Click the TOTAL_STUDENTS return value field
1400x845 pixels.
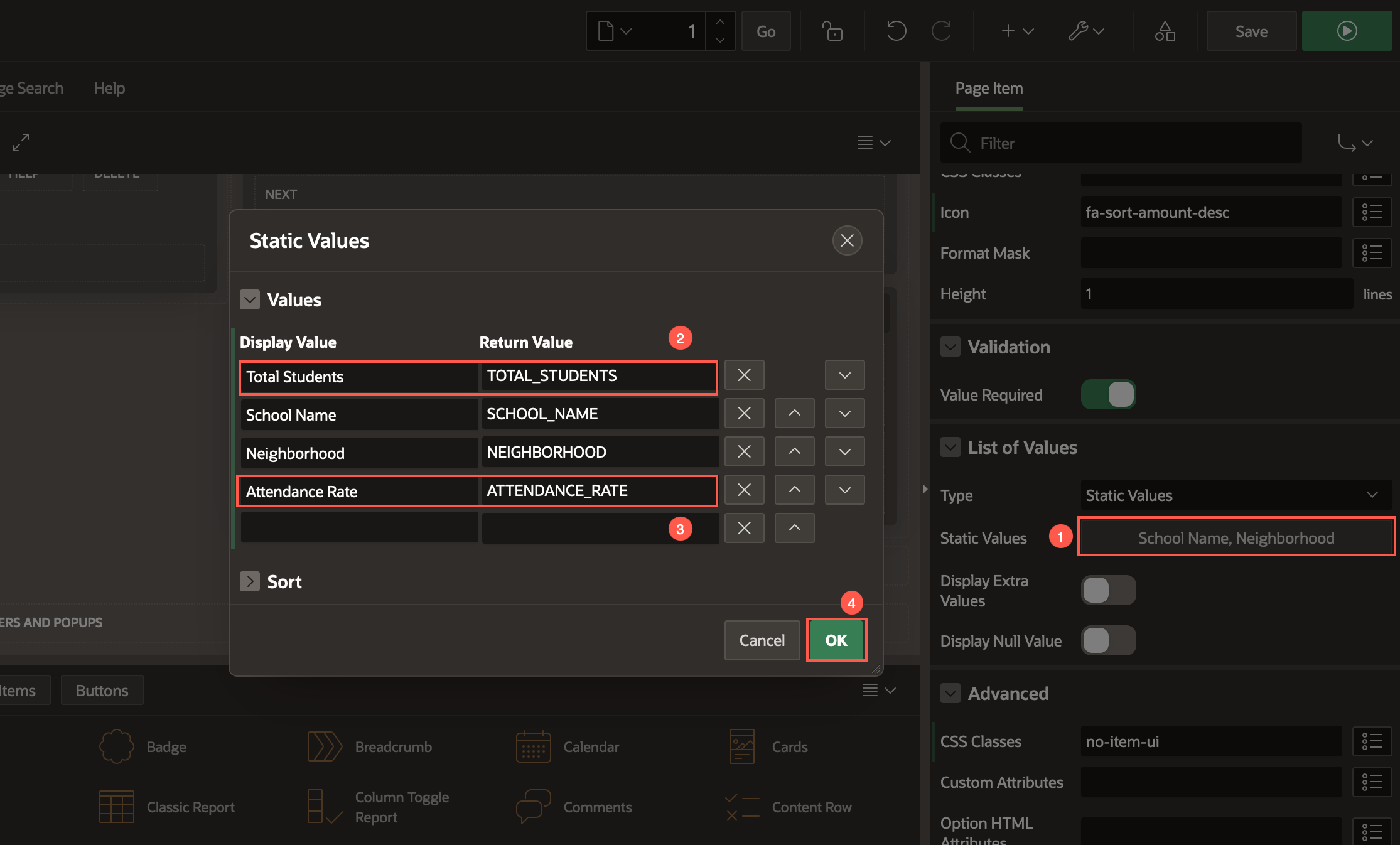point(600,375)
